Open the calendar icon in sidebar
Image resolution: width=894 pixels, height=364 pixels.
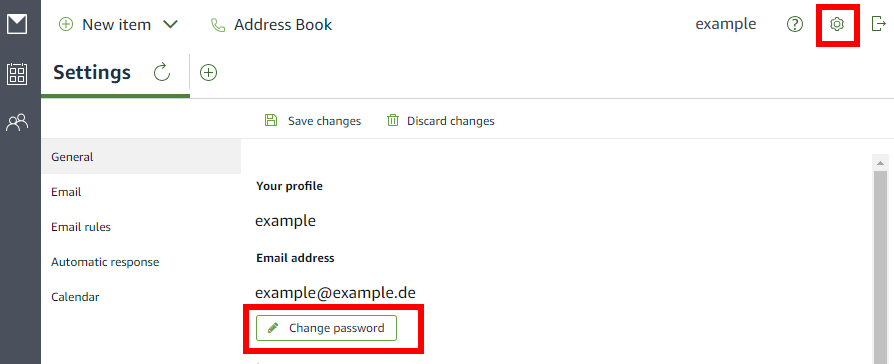pyautogui.click(x=17, y=74)
